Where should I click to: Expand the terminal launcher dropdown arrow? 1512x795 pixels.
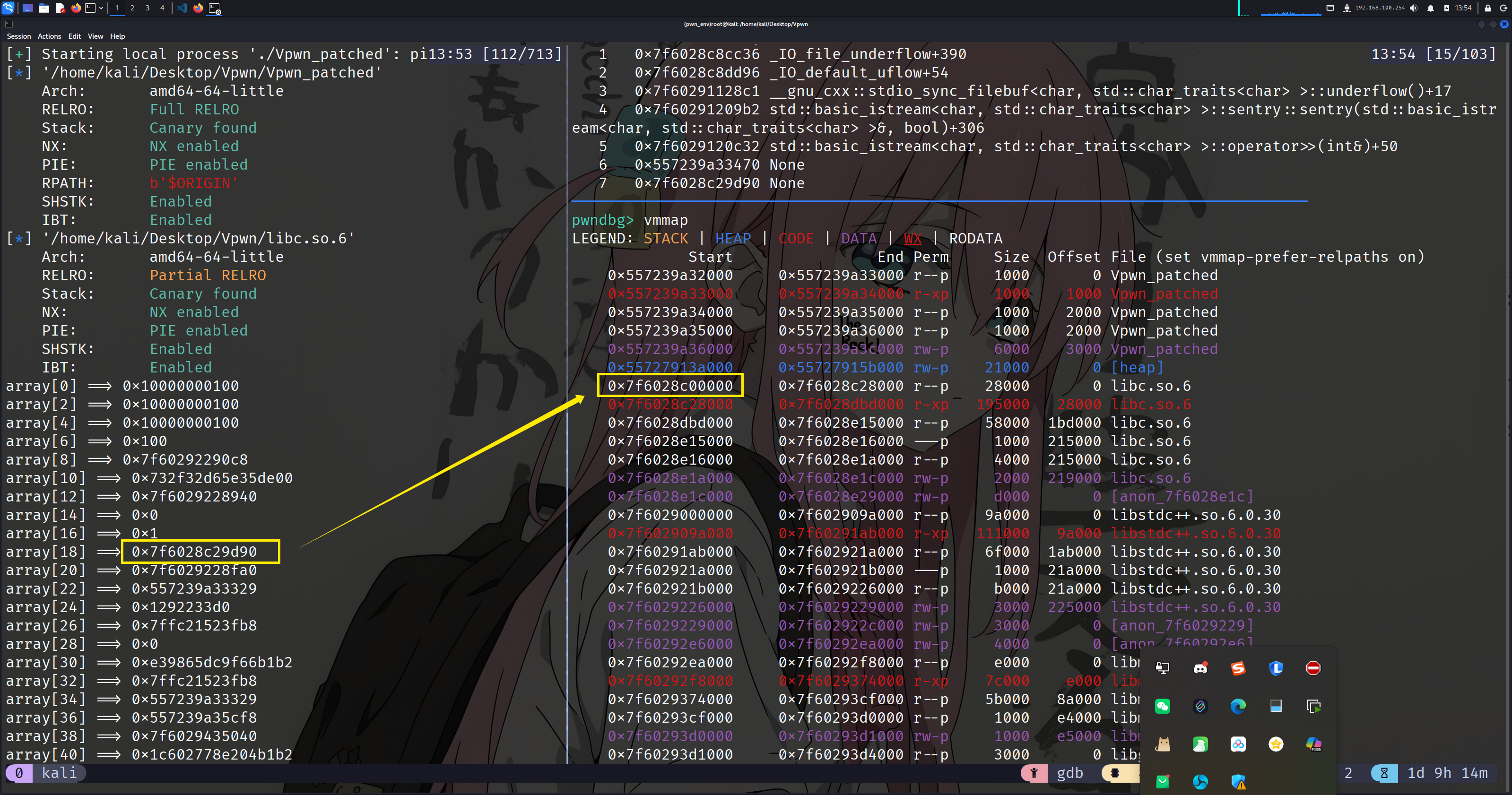point(101,8)
